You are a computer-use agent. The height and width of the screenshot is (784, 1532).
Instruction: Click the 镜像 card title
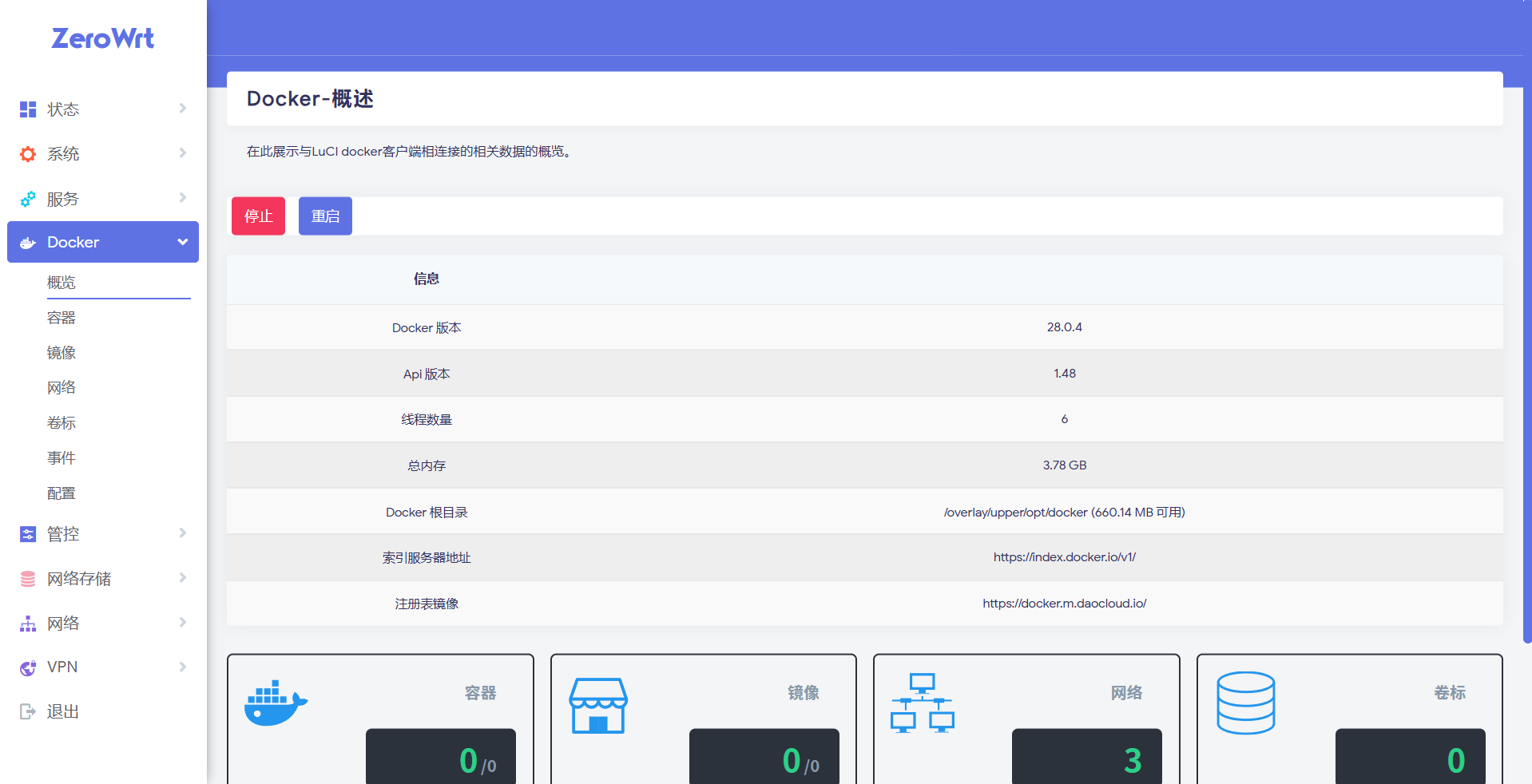(804, 693)
